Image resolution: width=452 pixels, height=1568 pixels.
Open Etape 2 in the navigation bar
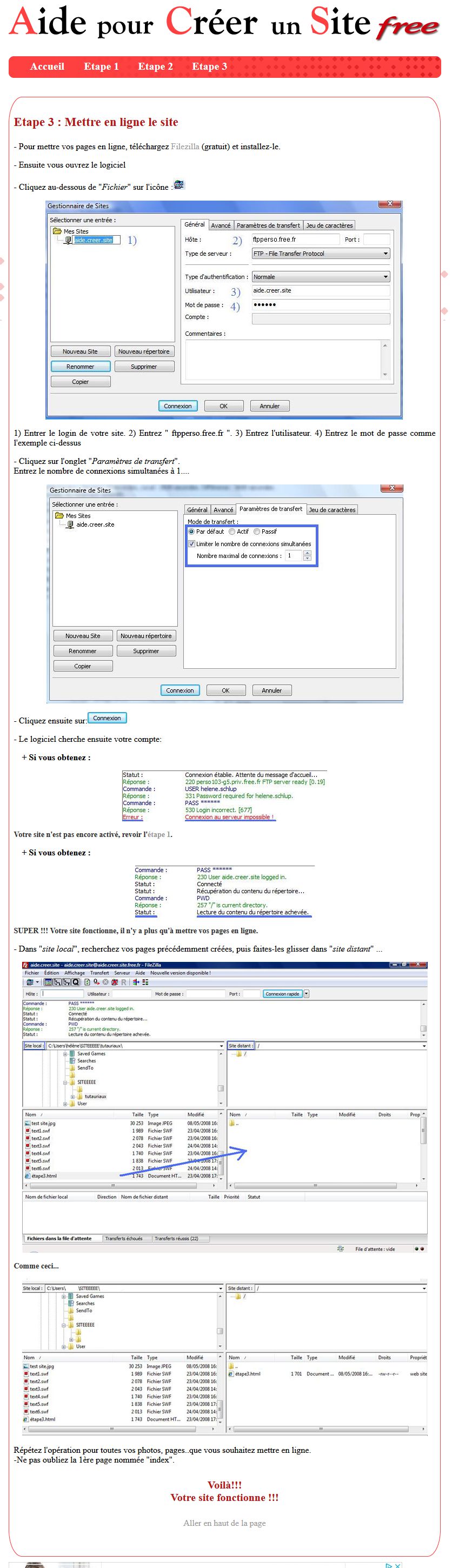pyautogui.click(x=155, y=67)
